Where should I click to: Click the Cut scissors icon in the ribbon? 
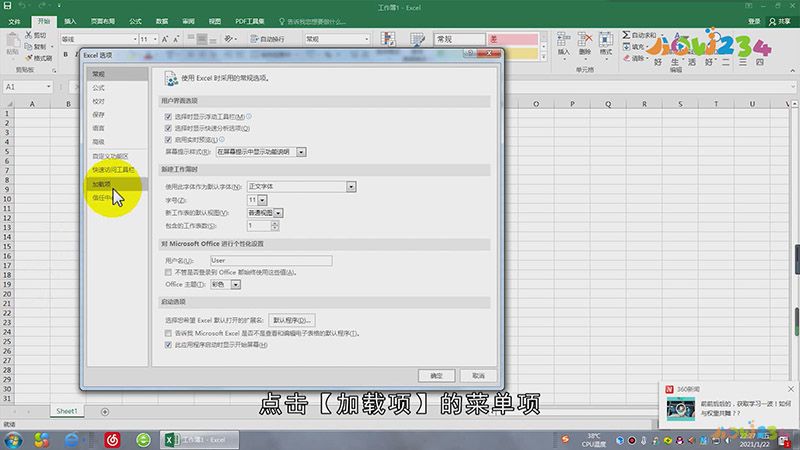coord(29,35)
